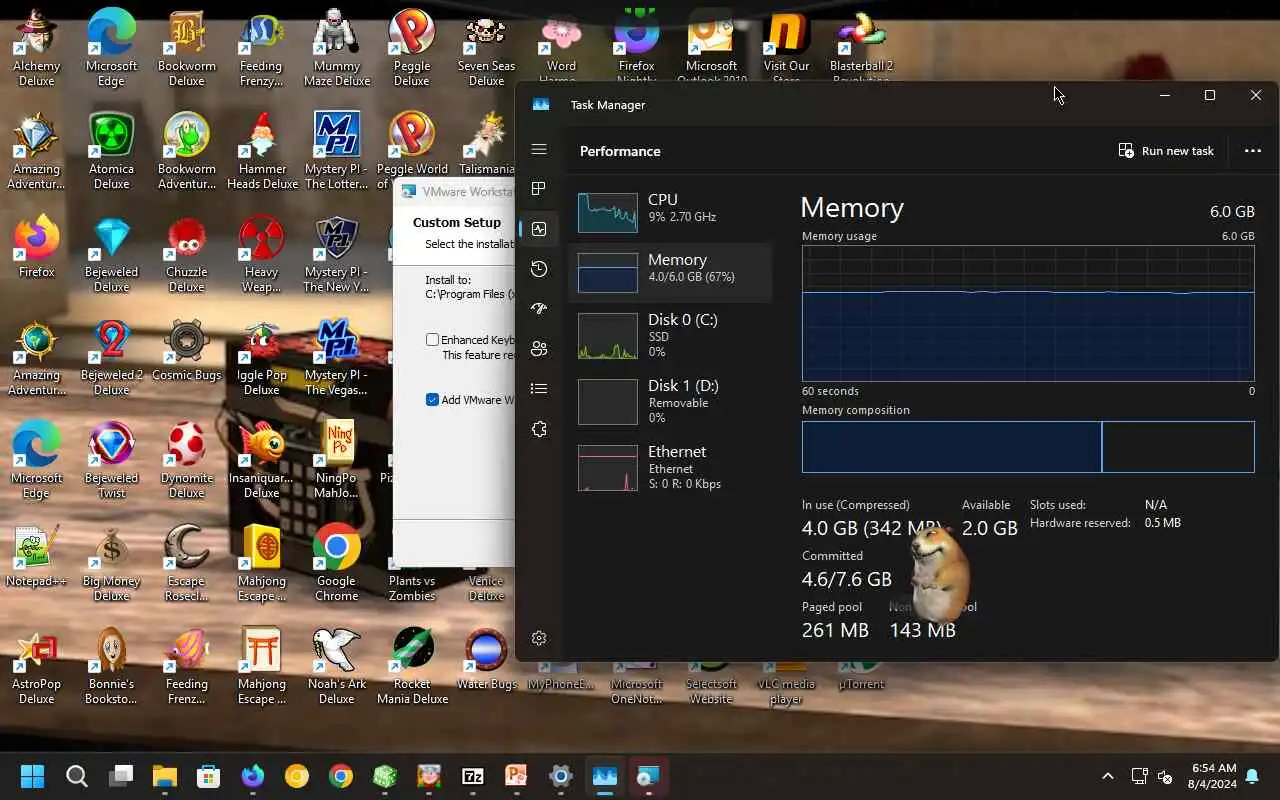The height and width of the screenshot is (800, 1280).
Task: Open notification bell in system tray
Action: 1252,776
